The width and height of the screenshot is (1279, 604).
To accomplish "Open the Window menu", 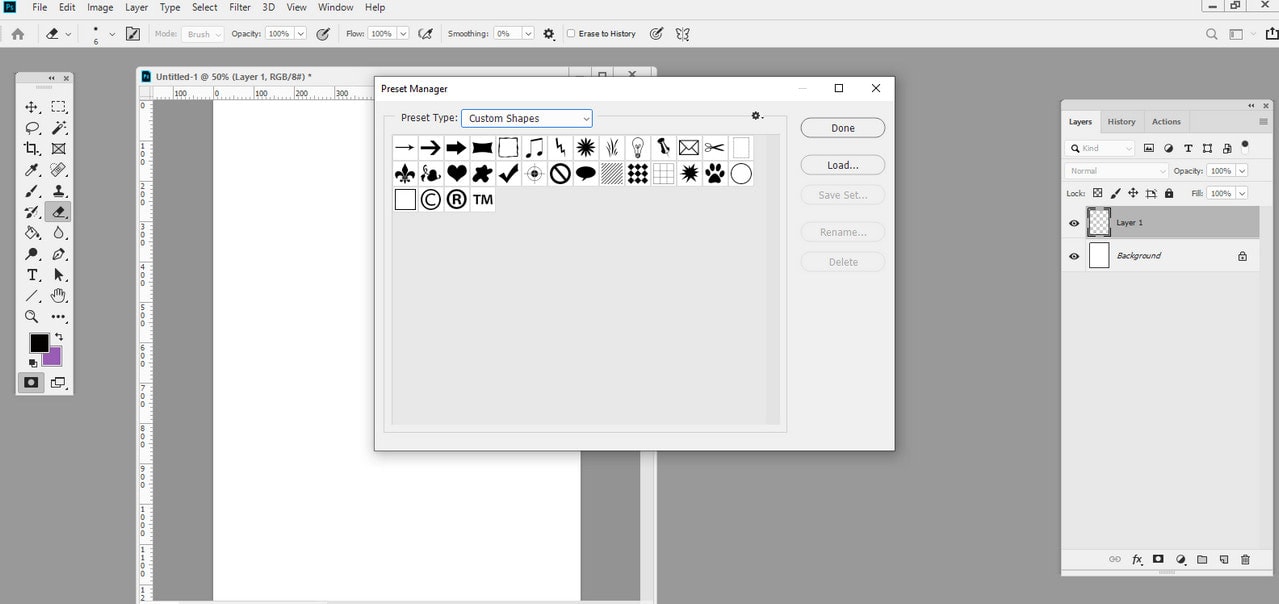I will pyautogui.click(x=336, y=7).
